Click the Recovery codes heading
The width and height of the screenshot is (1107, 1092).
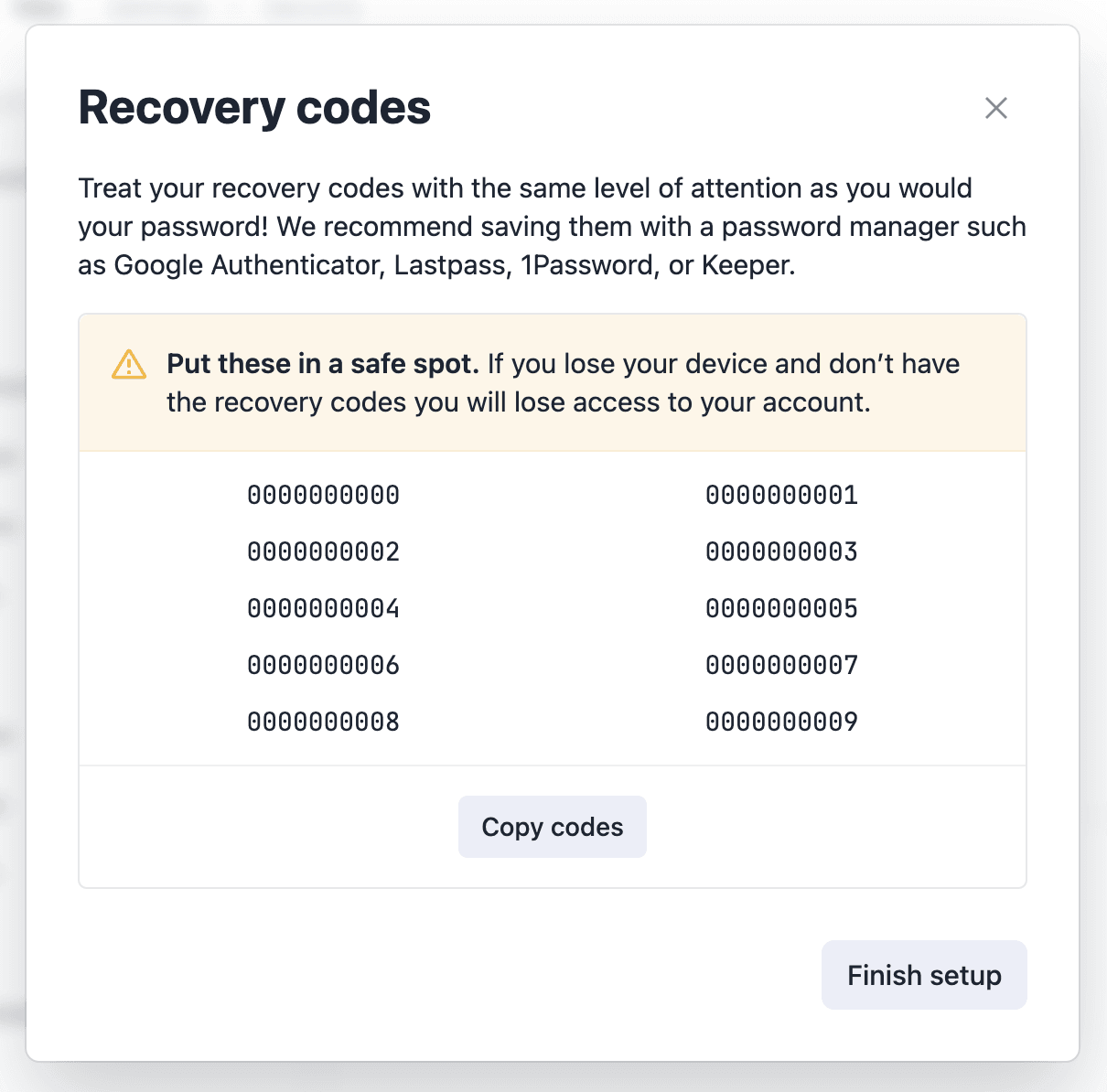click(x=254, y=107)
